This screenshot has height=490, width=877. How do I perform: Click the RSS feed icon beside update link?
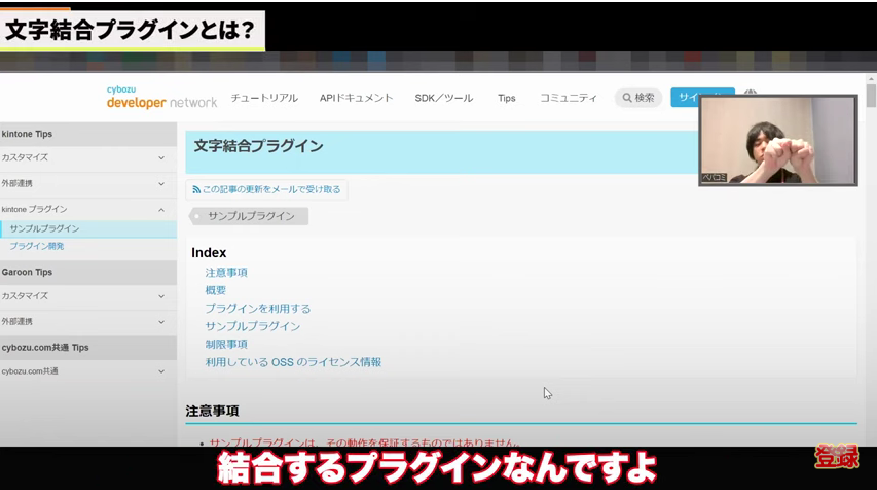pos(196,190)
